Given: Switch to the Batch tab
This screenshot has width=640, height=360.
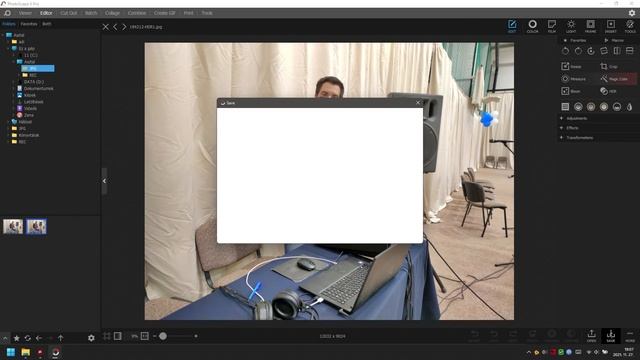Looking at the screenshot, I should 91,13.
